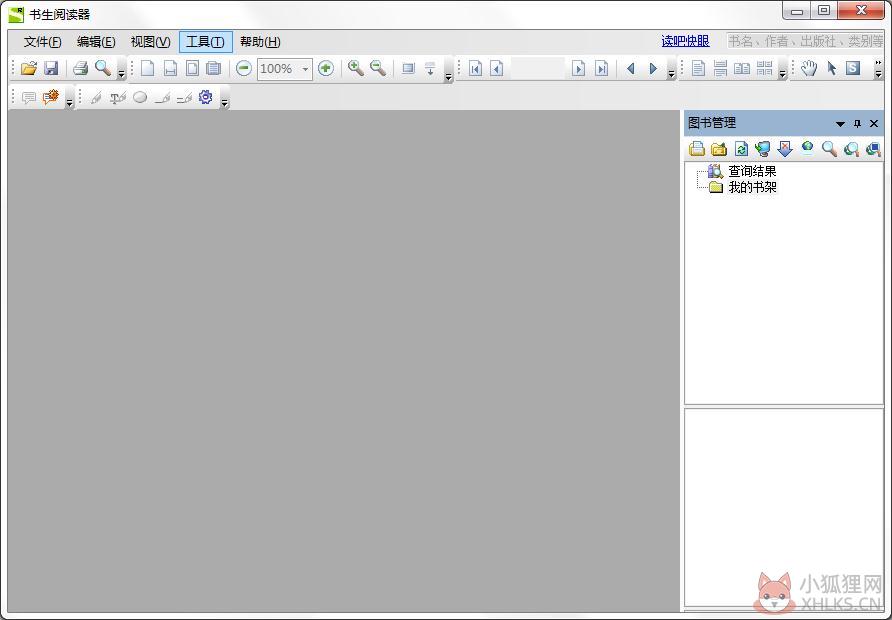Expand the zoom toolbar overflow options
This screenshot has height=620, width=892.
coord(448,75)
